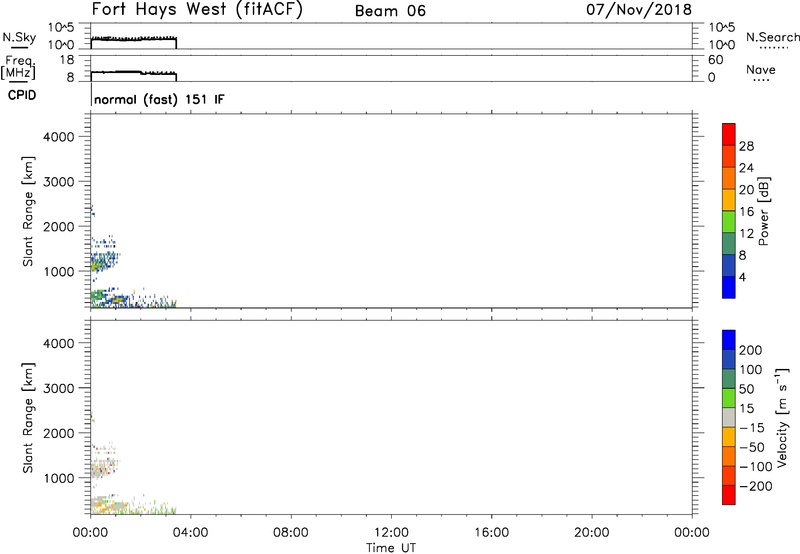This screenshot has width=800, height=554.
Task: Click the '04:00' time tick label
Action: 191,533
